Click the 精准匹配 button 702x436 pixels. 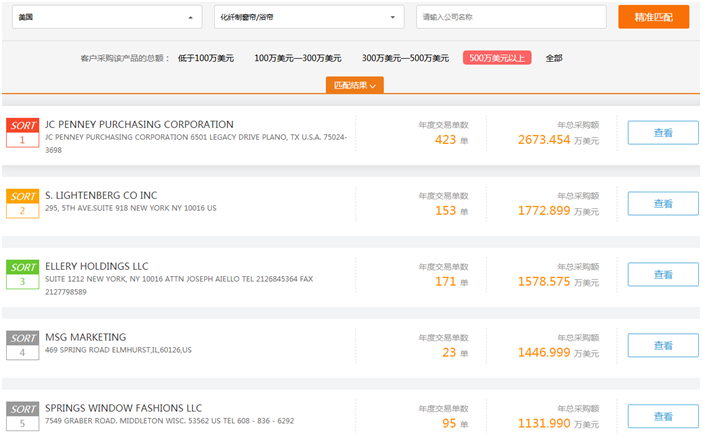pos(654,17)
